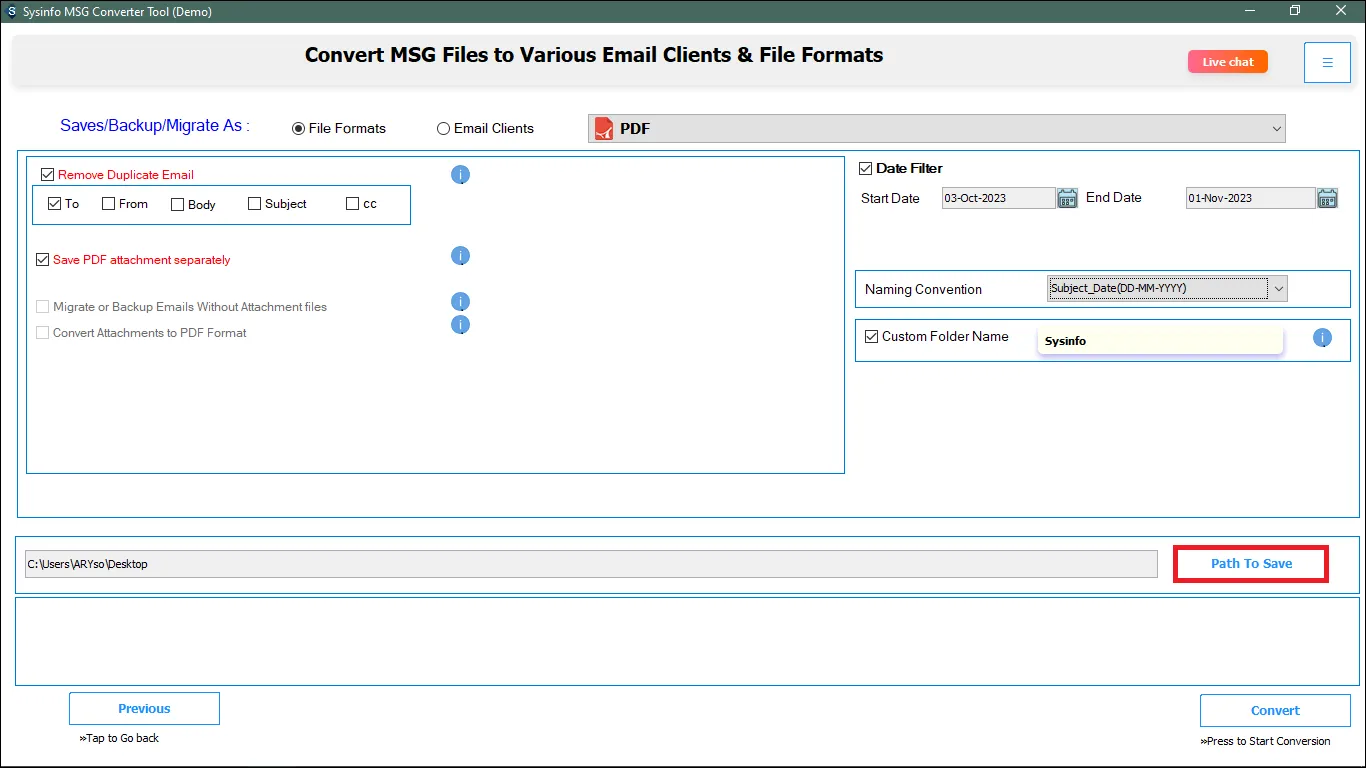Viewport: 1366px width, 768px height.
Task: Open the Naming Convention dropdown
Action: click(1167, 289)
